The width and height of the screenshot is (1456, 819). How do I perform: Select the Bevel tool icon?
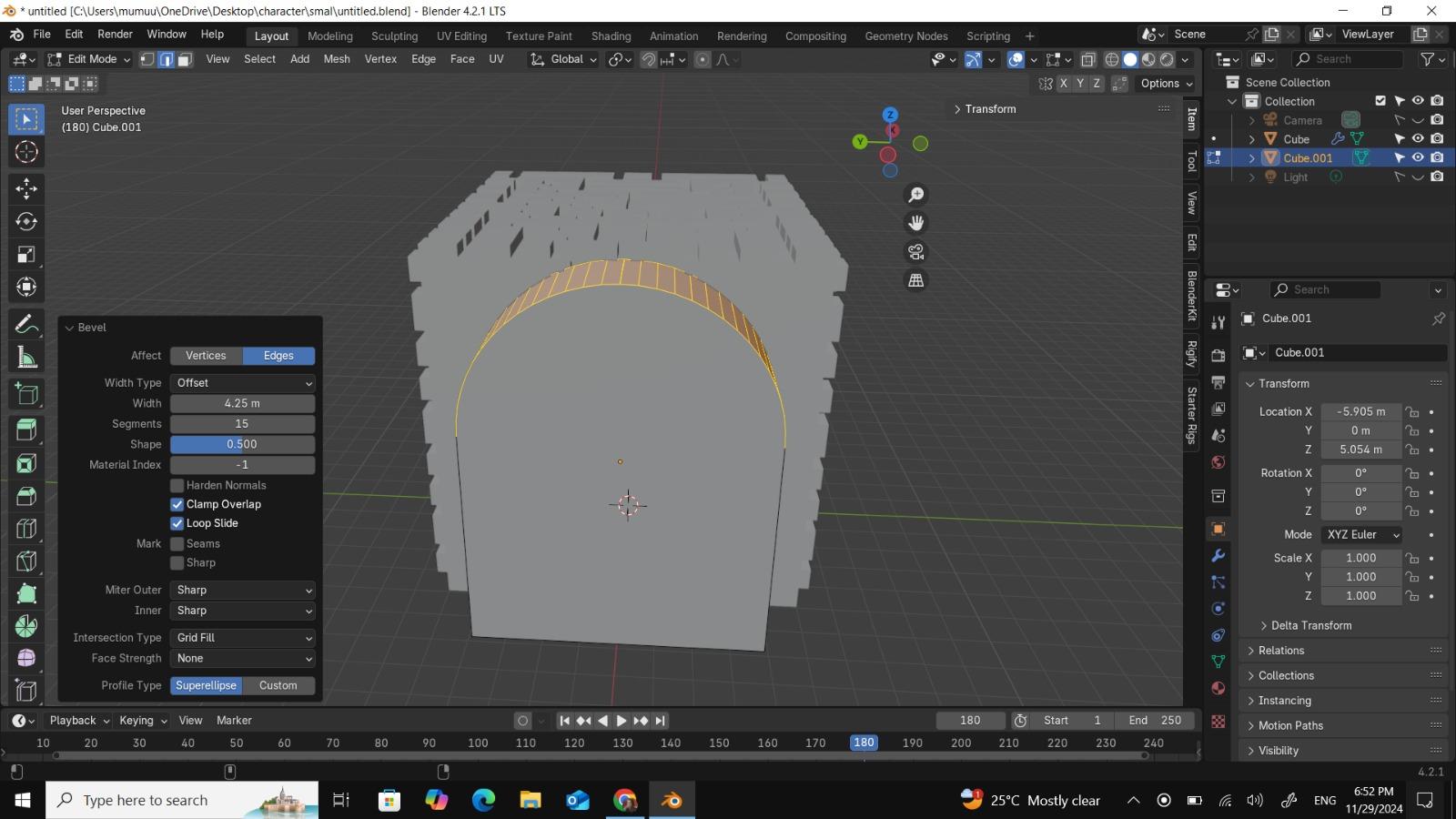tap(26, 496)
